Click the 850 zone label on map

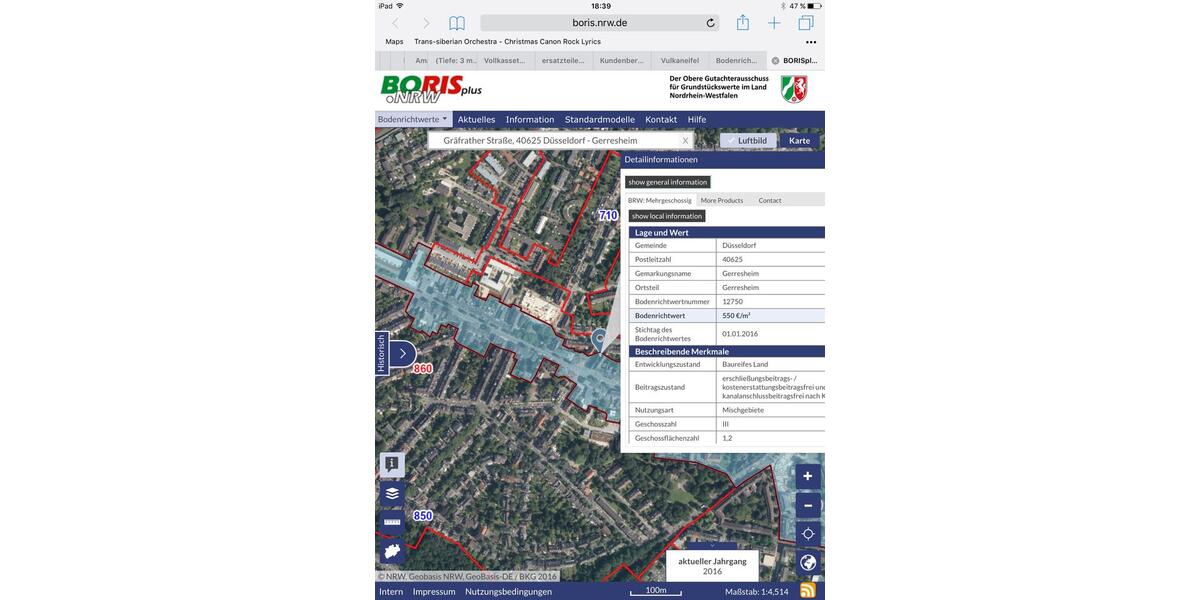423,516
